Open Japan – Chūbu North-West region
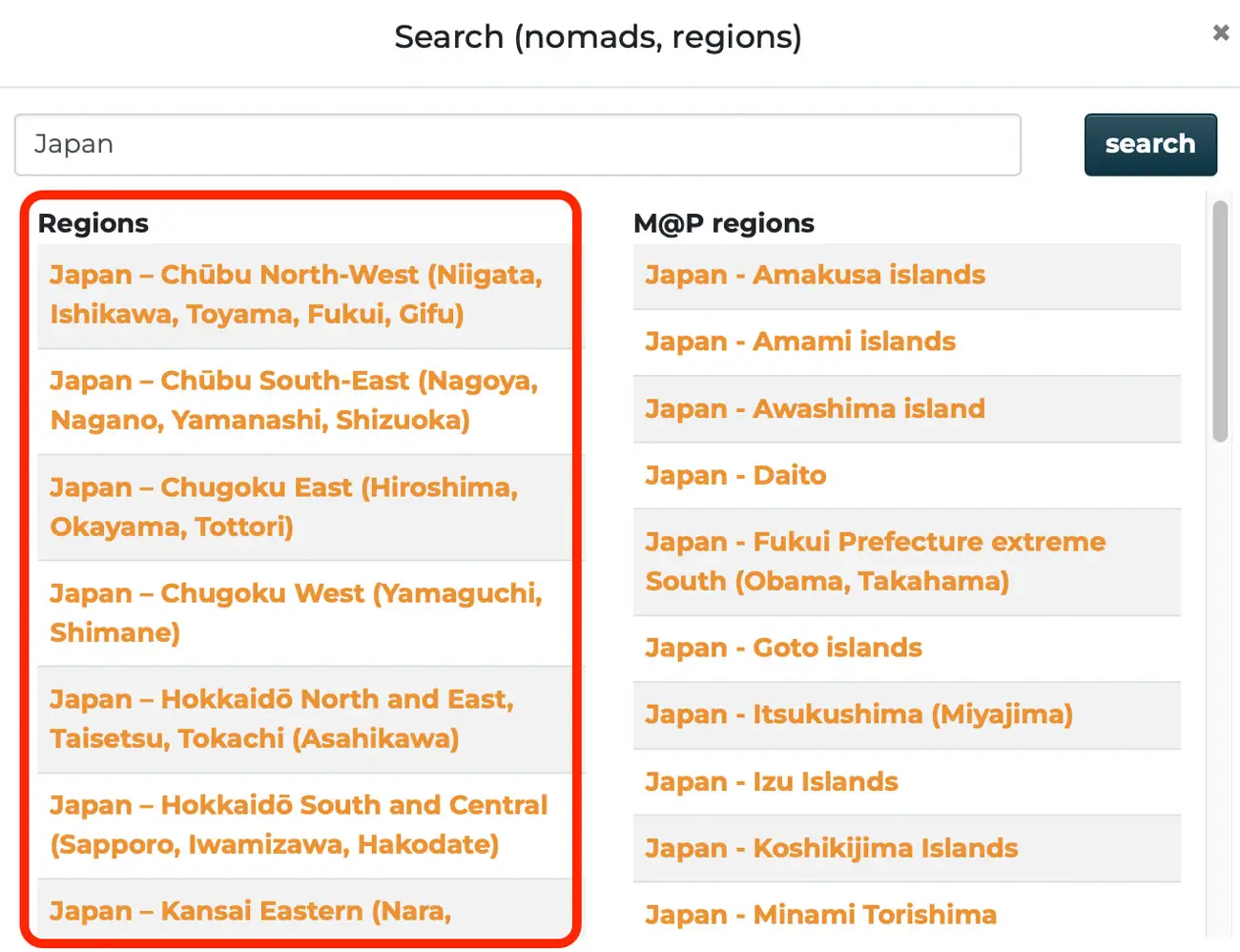The height and width of the screenshot is (952, 1240). [x=296, y=294]
